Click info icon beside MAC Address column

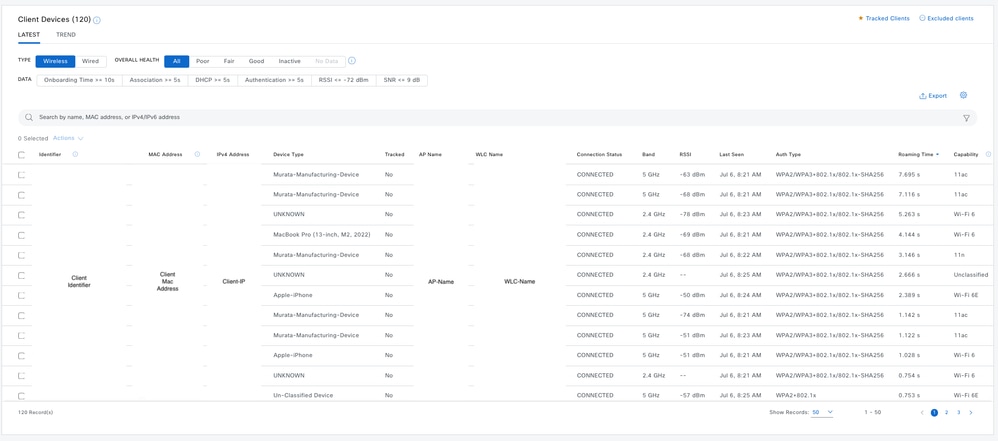197,154
